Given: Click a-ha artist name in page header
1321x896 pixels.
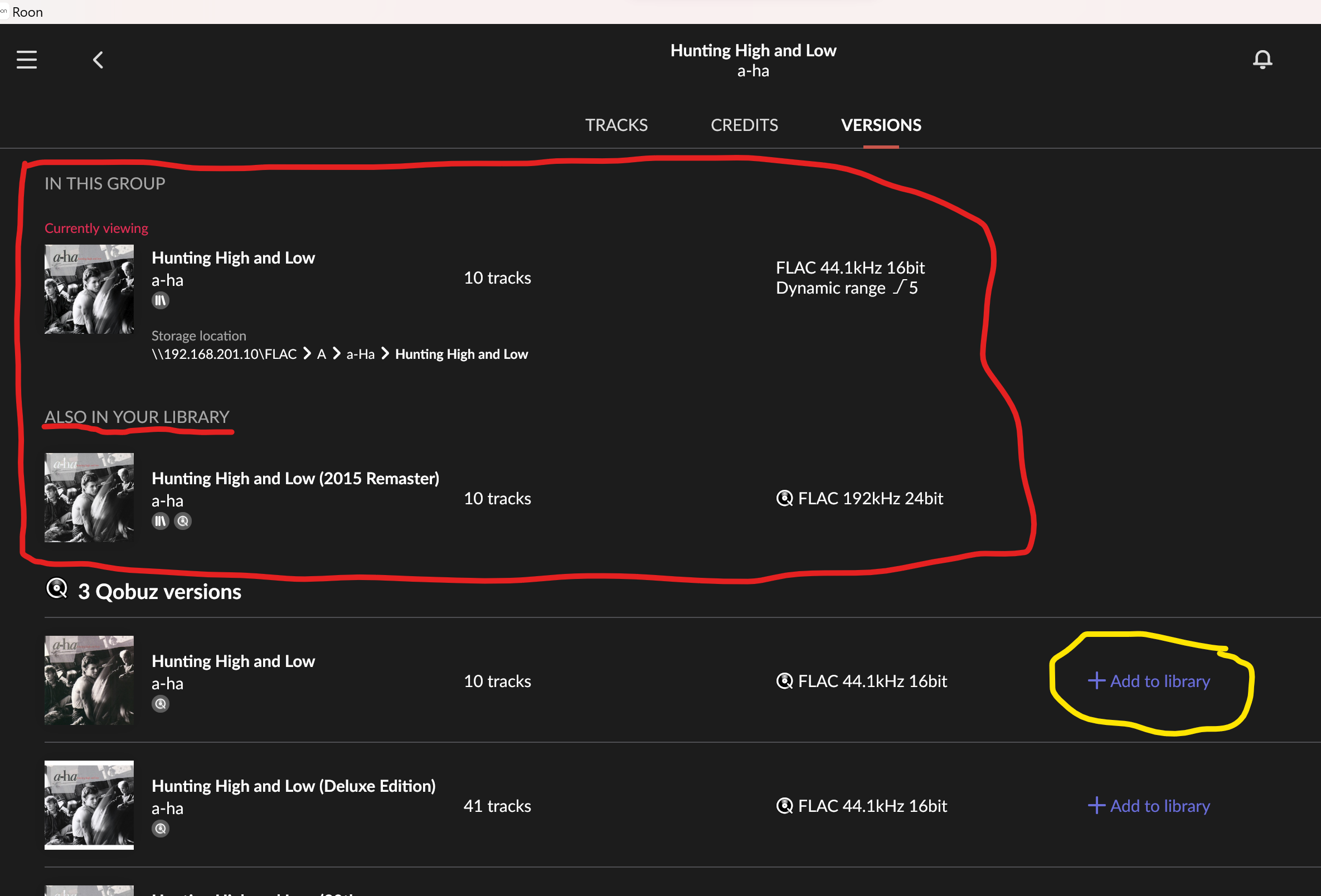Looking at the screenshot, I should [753, 71].
